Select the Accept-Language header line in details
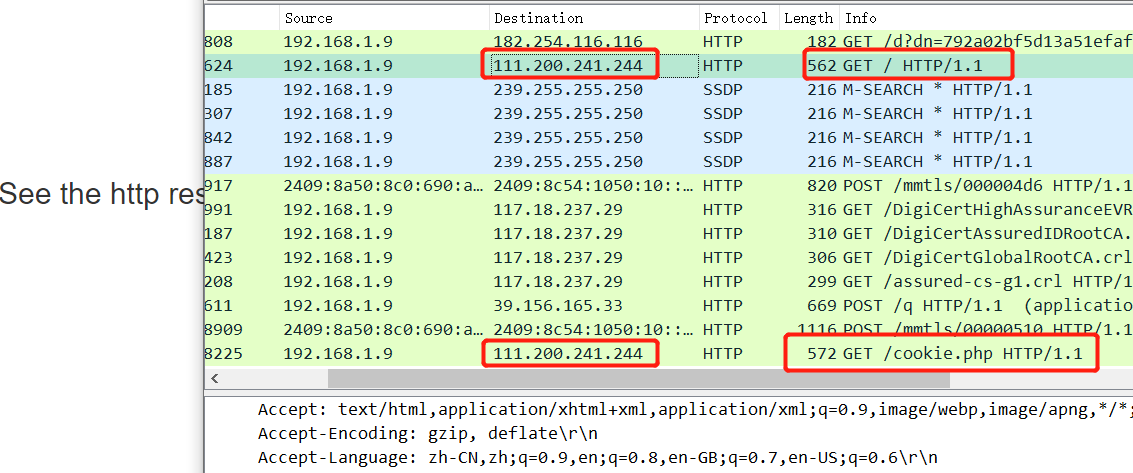Image resolution: width=1133 pixels, height=473 pixels. click(x=597, y=457)
